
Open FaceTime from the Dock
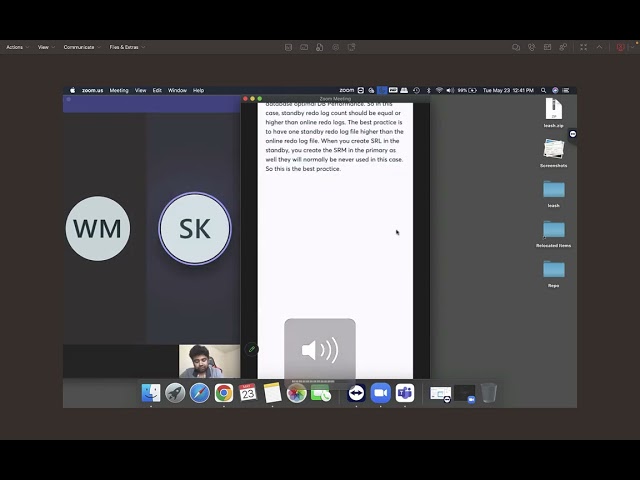[x=320, y=393]
